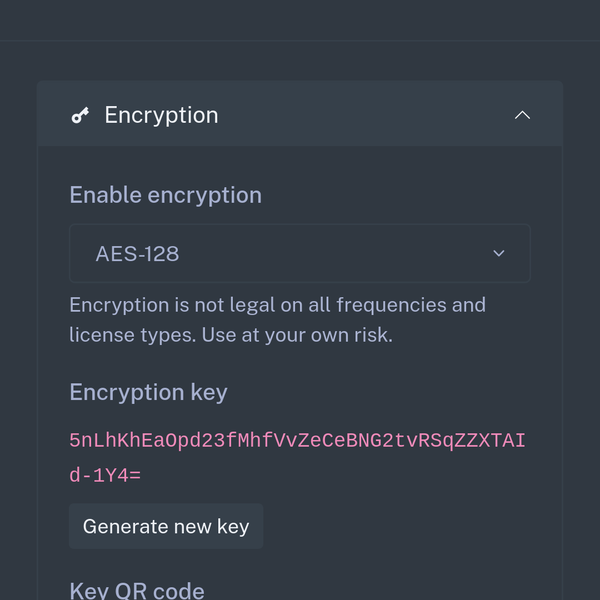Collapse the Encryption section with chevron
The width and height of the screenshot is (600, 600).
(522, 115)
